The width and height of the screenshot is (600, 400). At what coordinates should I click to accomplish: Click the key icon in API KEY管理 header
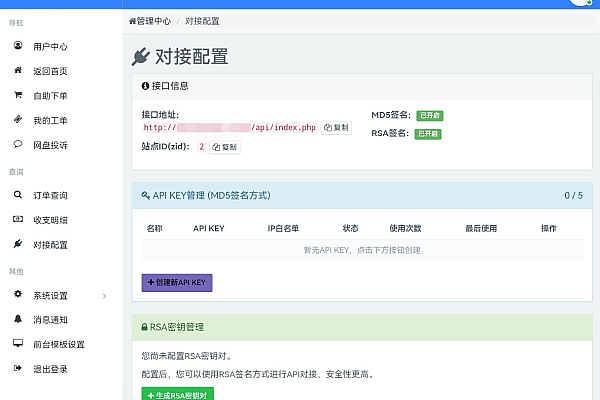point(145,196)
